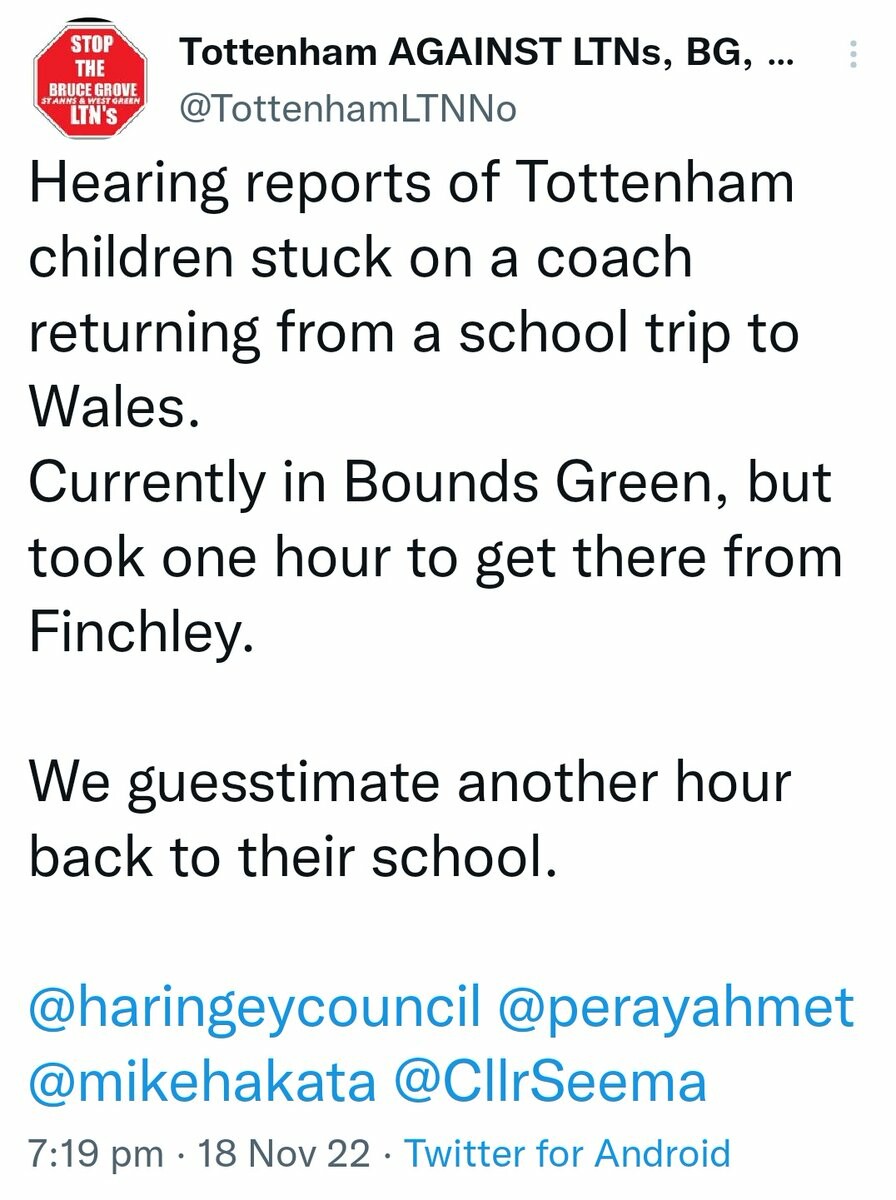Click the word 'Wales.' in the tweet
This screenshot has height=1200, width=896.
(x=108, y=406)
